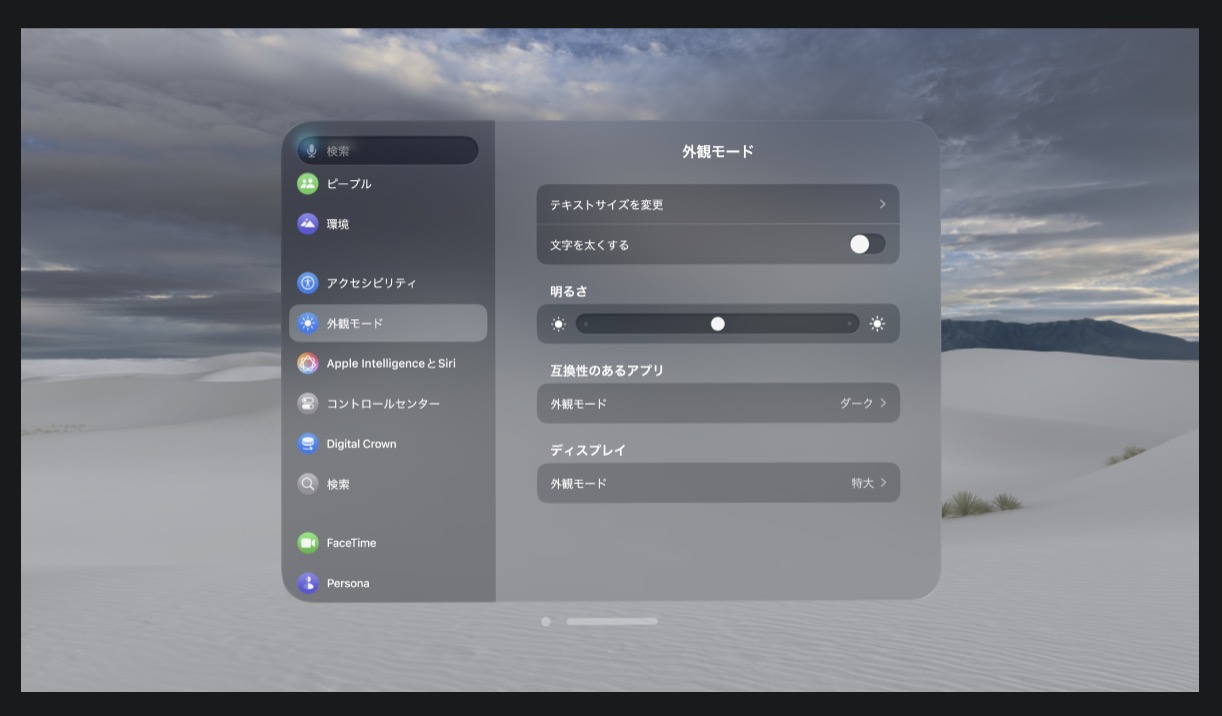Select ピープル in the sidebar
This screenshot has height=716, width=1222.
pos(349,184)
